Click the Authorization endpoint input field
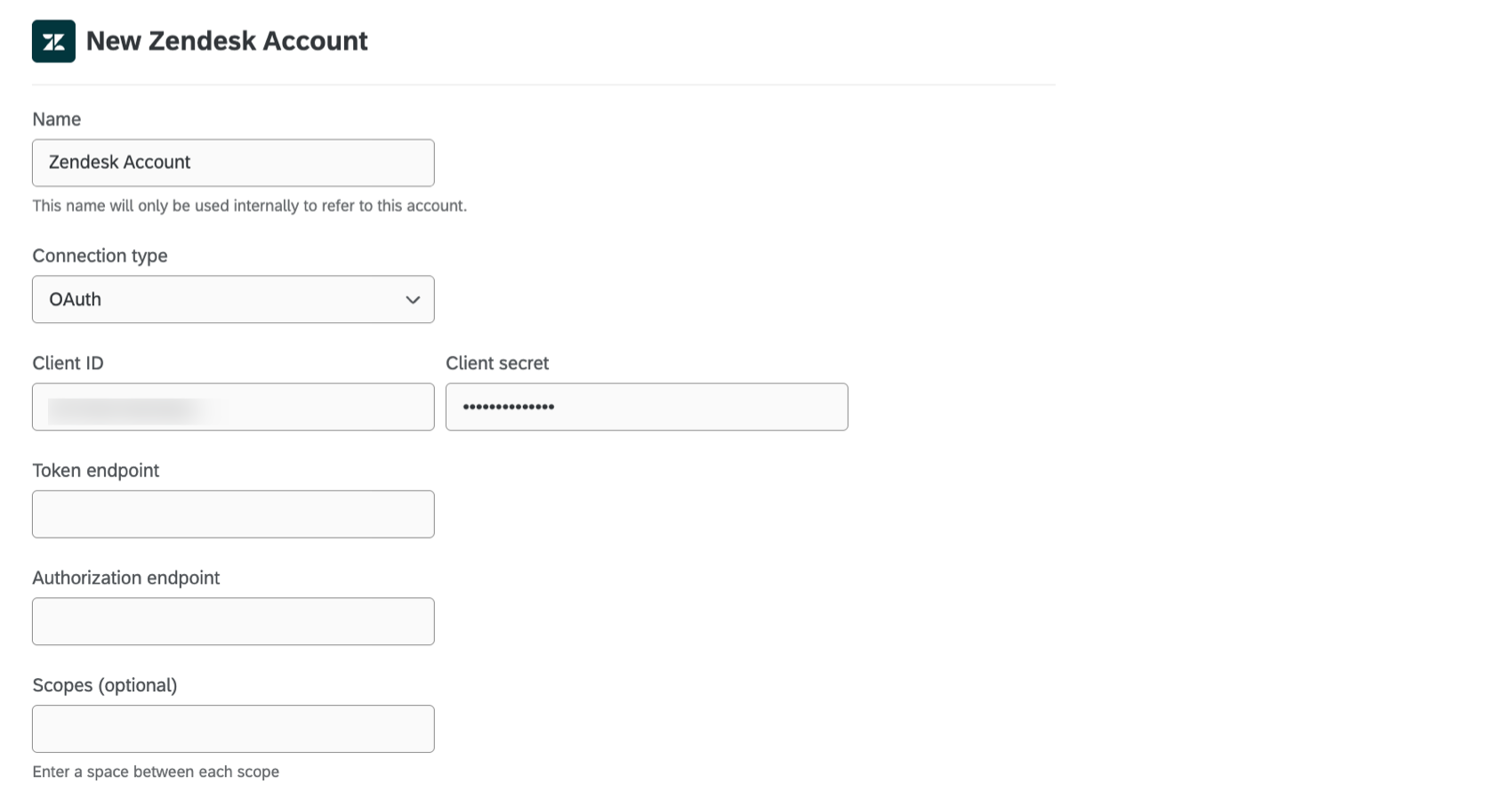 [x=233, y=621]
